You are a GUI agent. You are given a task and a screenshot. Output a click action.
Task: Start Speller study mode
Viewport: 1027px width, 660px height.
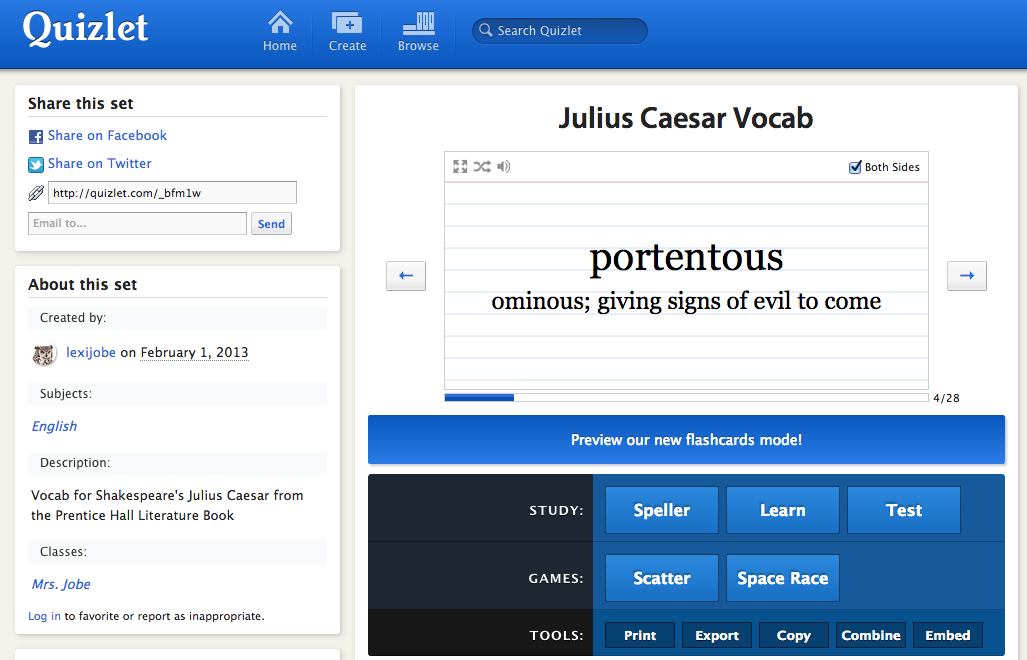[662, 510]
